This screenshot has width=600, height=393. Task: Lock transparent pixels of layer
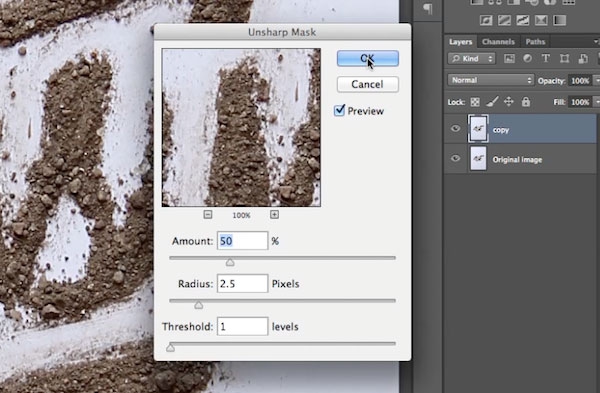coord(475,102)
